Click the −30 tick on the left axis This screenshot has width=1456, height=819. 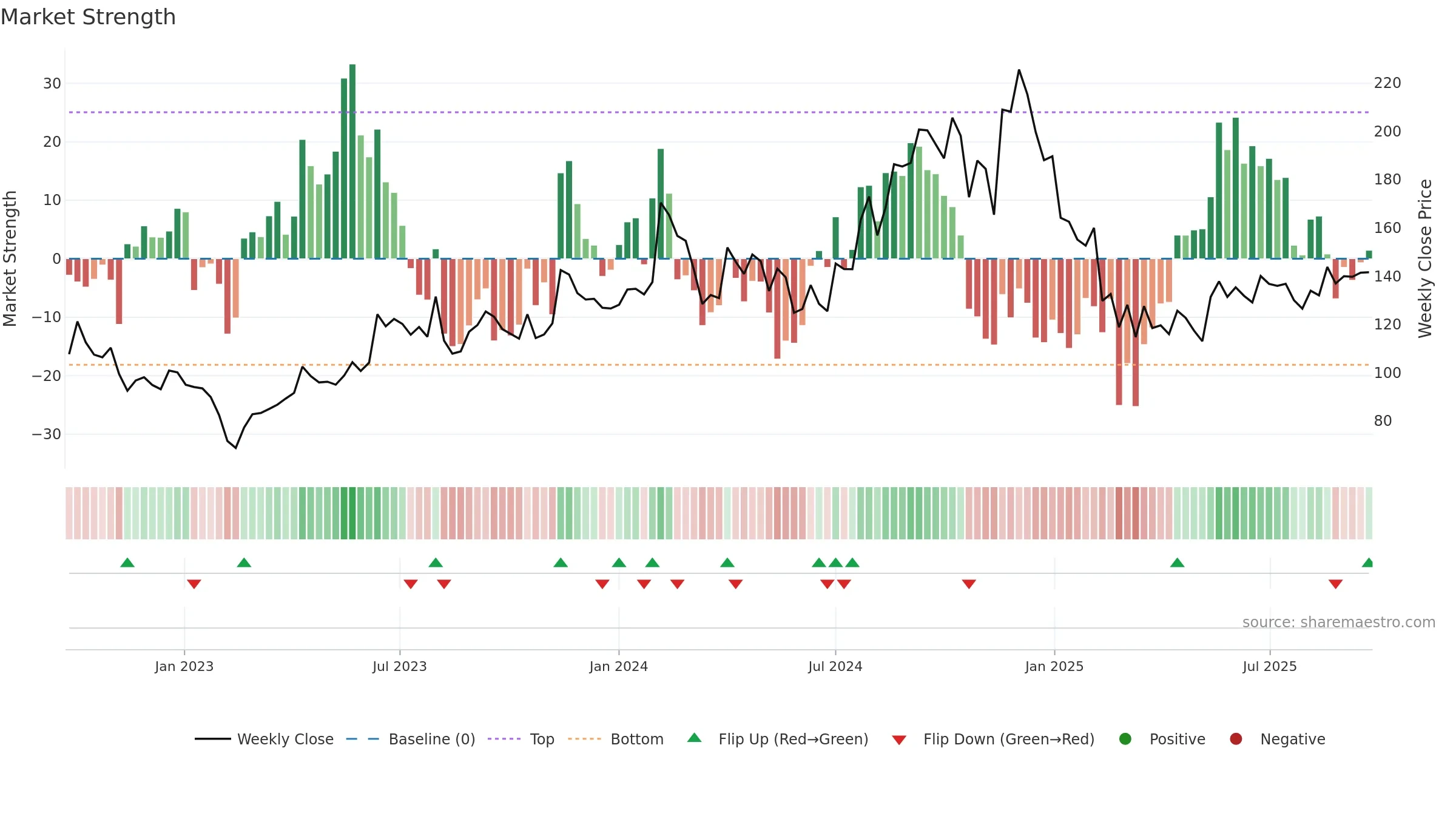pyautogui.click(x=47, y=434)
